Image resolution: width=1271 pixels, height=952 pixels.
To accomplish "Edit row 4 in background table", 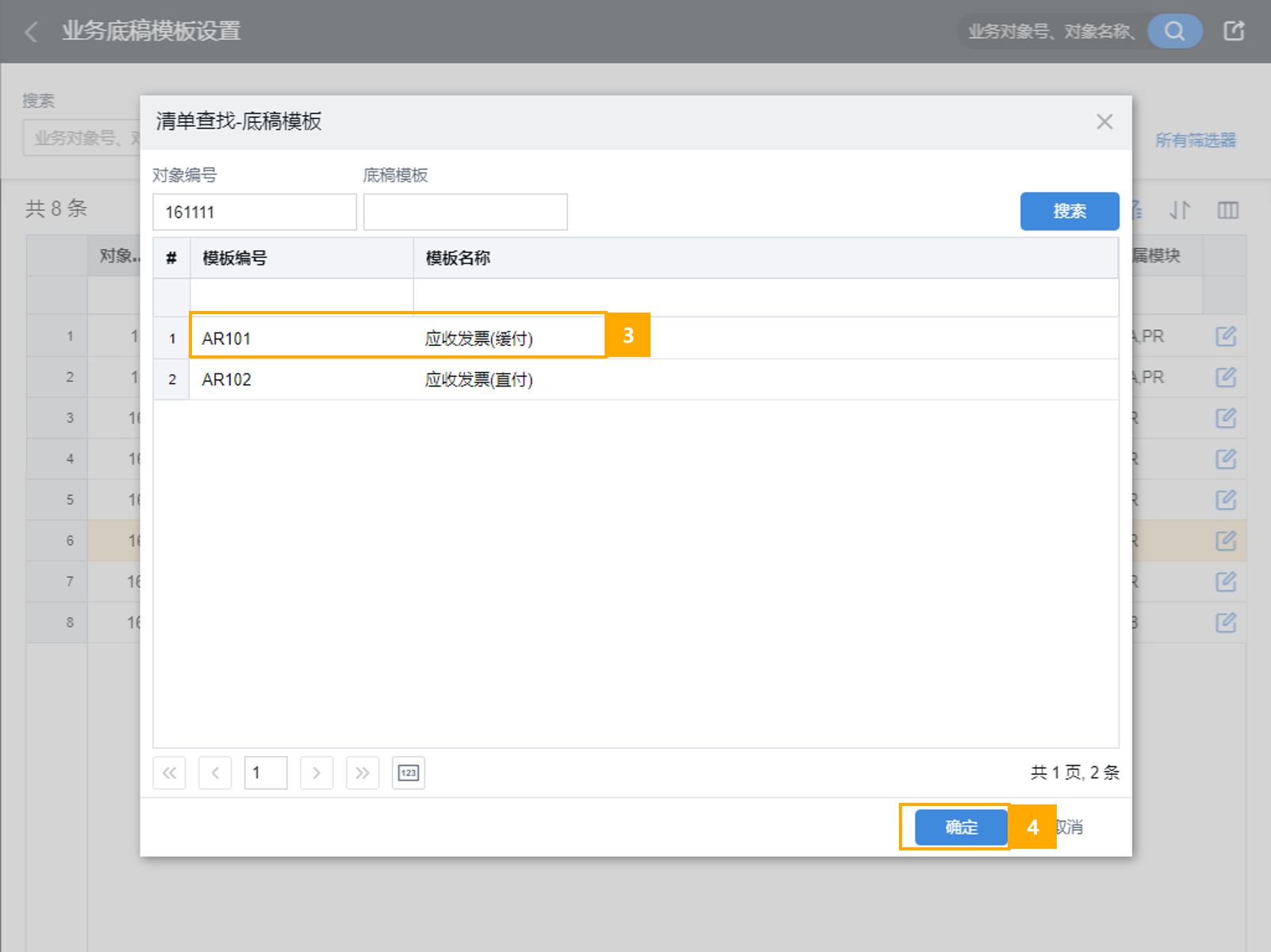I will [x=1226, y=459].
